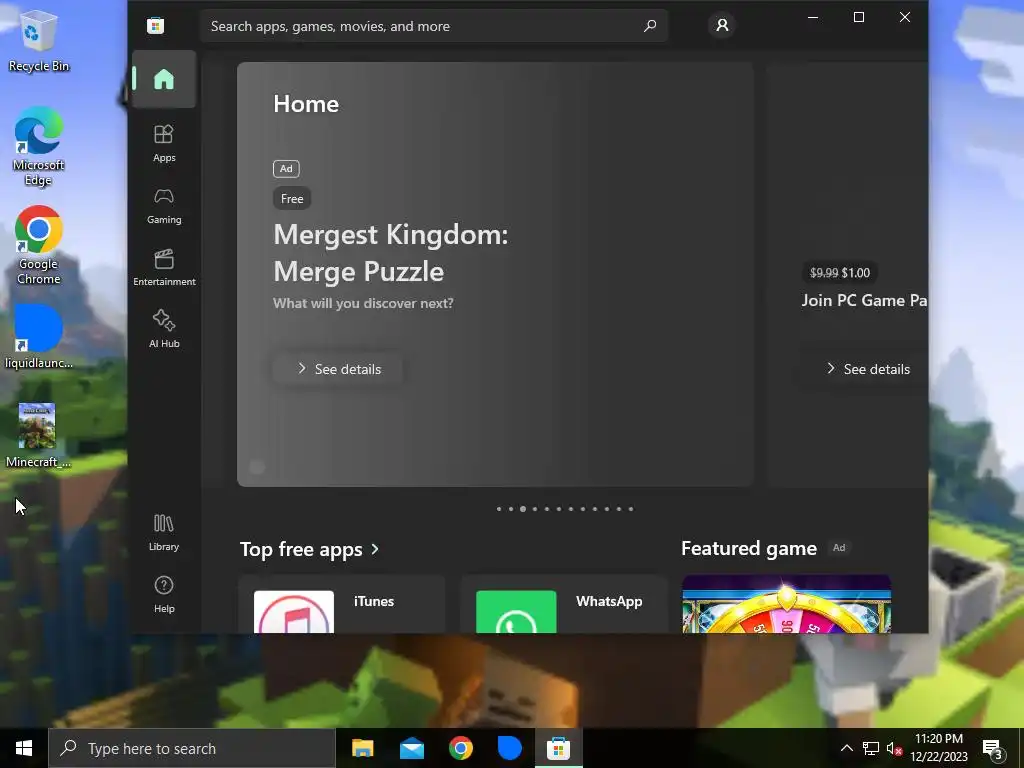
Task: Open the Top free apps heading
Action: click(301, 549)
